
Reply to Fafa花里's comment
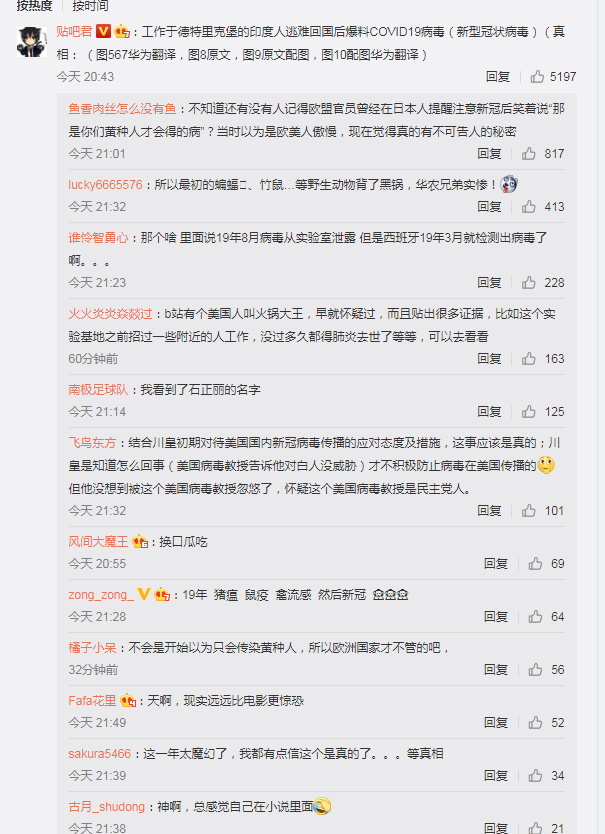coord(495,722)
